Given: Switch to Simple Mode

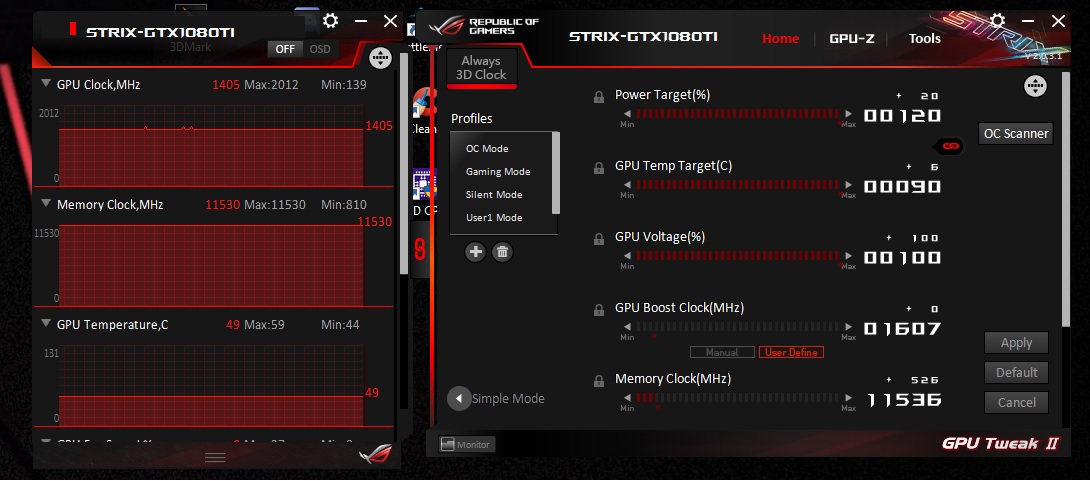Looking at the screenshot, I should click(x=508, y=399).
